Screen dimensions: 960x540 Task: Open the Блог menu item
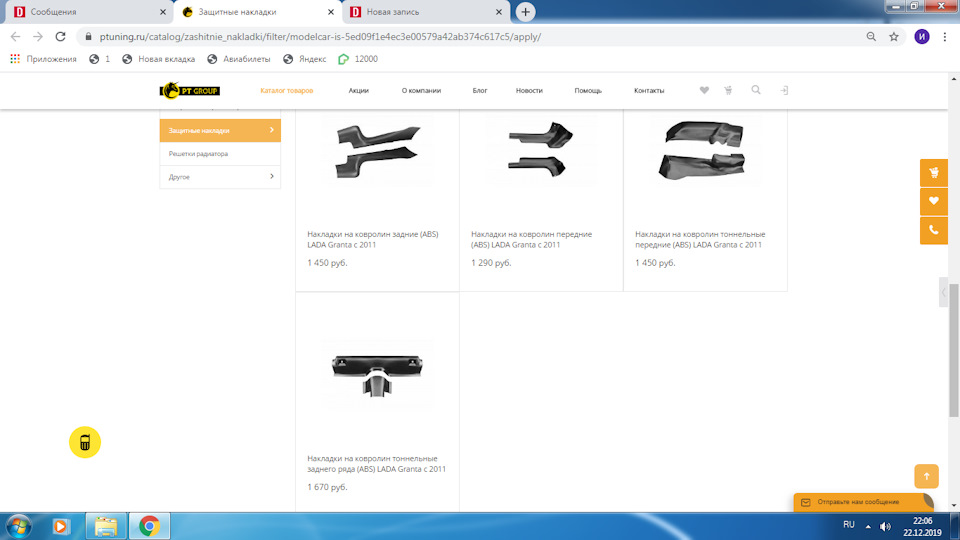pos(479,91)
